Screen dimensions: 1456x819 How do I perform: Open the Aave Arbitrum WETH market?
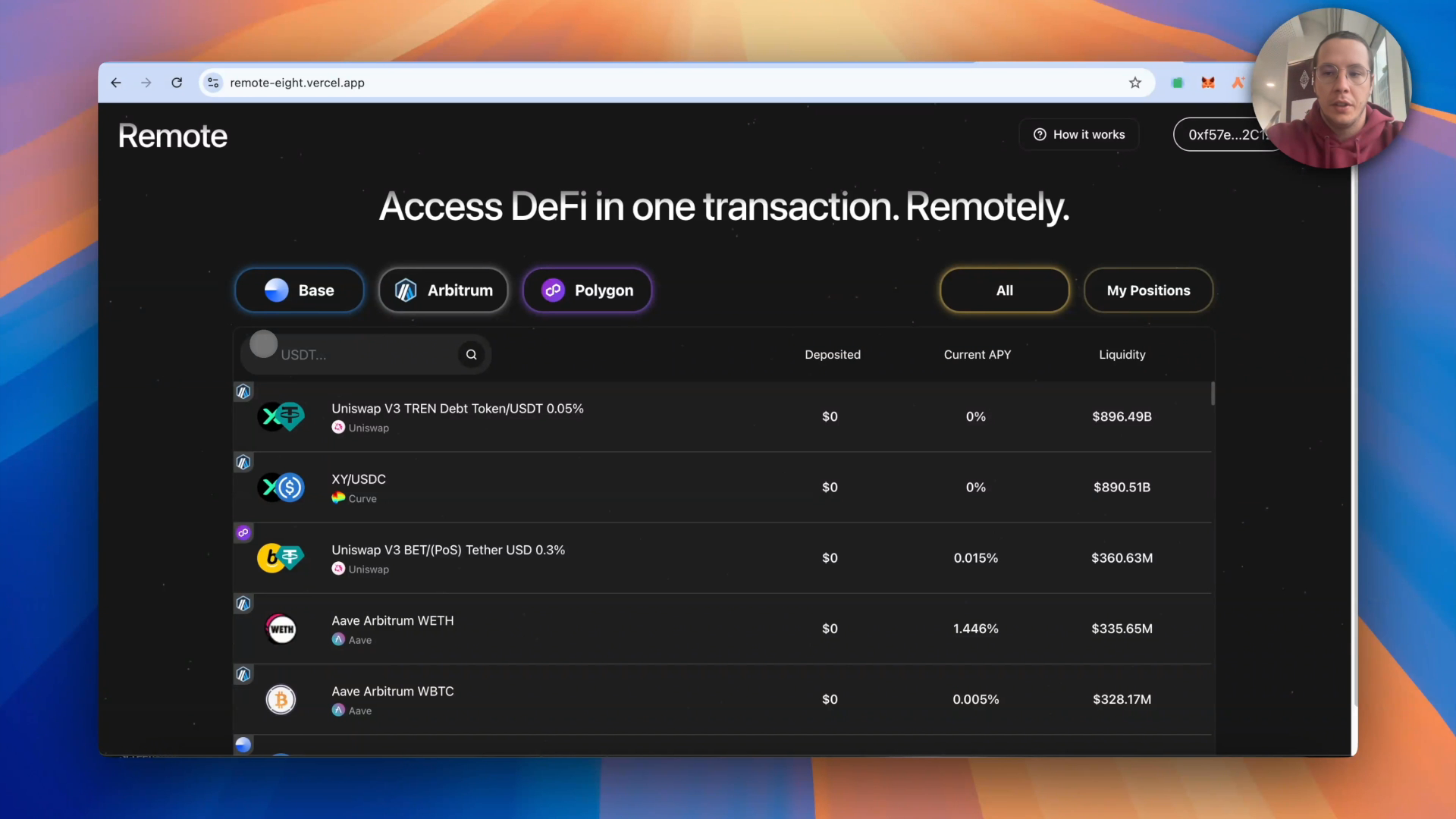coord(723,629)
